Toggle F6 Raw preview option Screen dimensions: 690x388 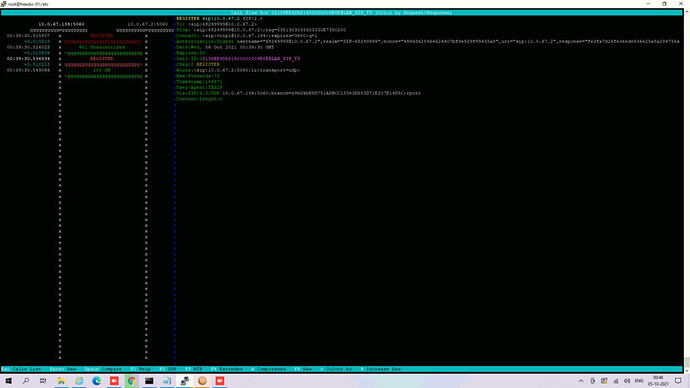pyautogui.click(x=303, y=369)
